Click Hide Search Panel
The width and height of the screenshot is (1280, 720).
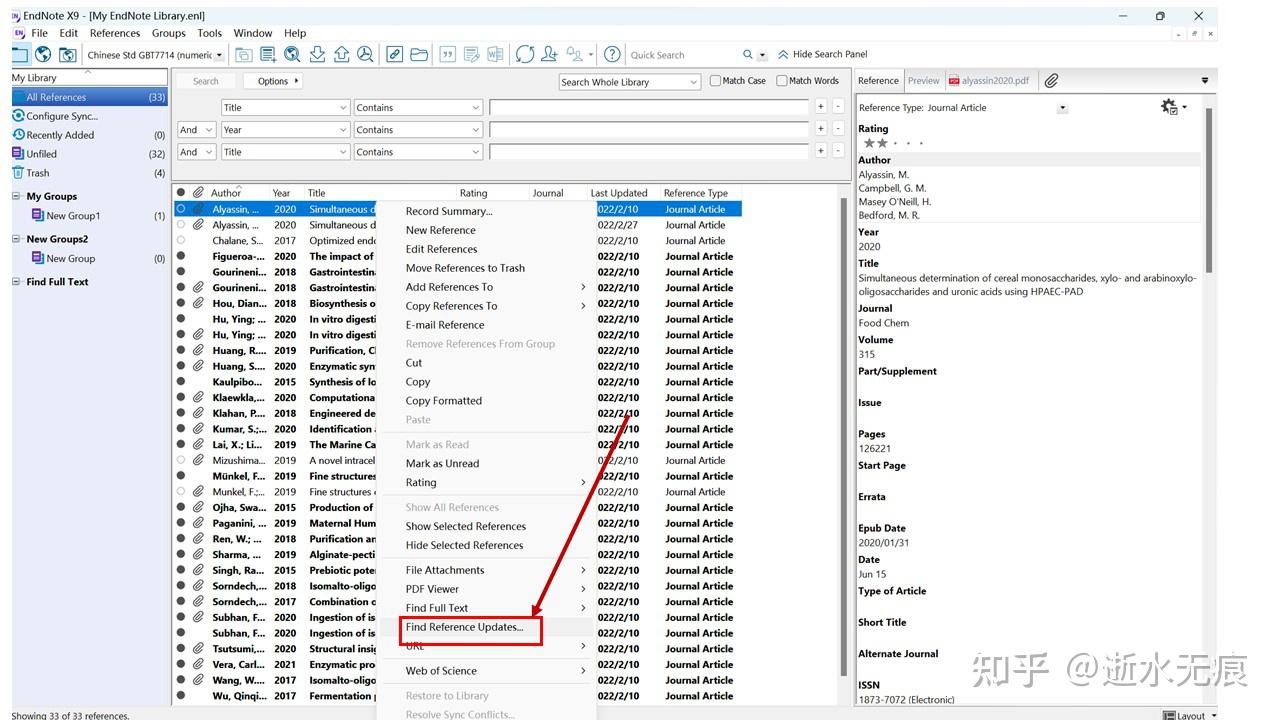tap(822, 54)
